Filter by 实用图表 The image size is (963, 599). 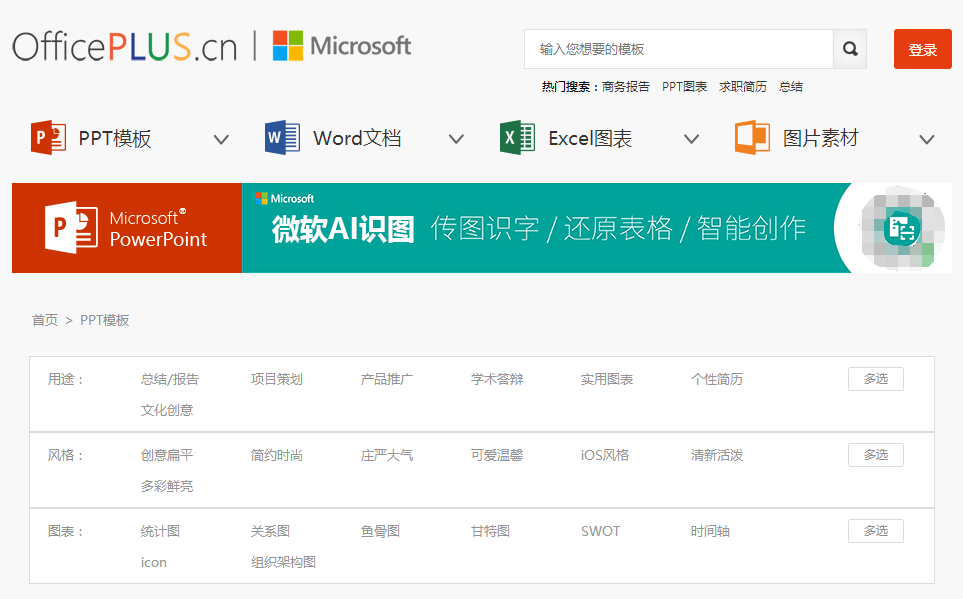pos(607,380)
